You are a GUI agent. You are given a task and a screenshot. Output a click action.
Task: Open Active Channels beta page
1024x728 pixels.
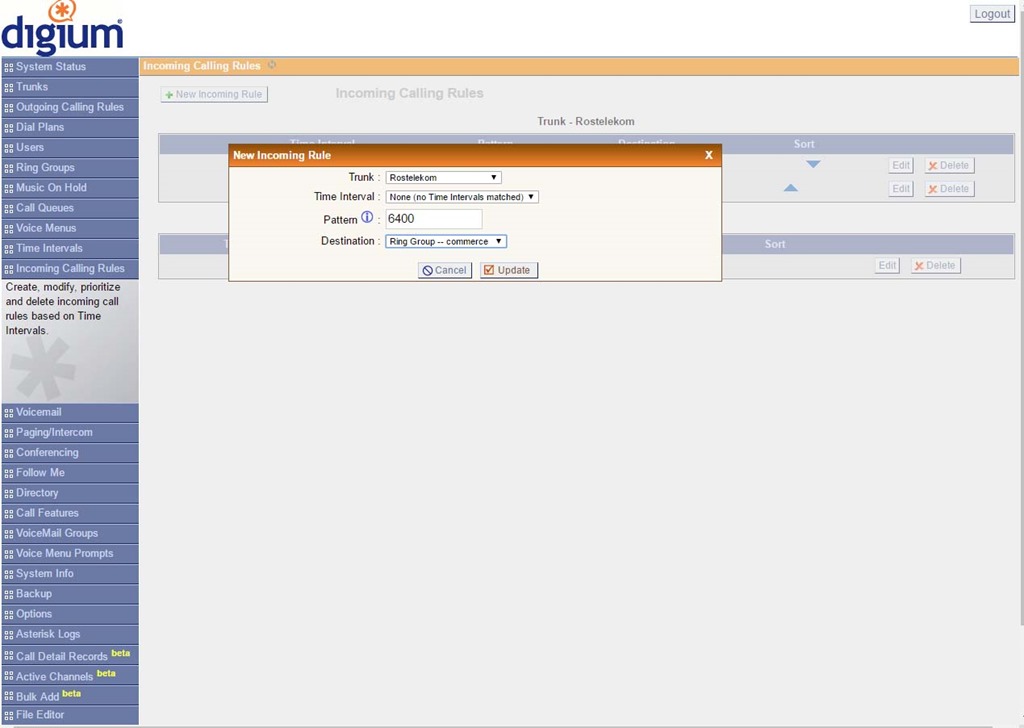coord(70,676)
